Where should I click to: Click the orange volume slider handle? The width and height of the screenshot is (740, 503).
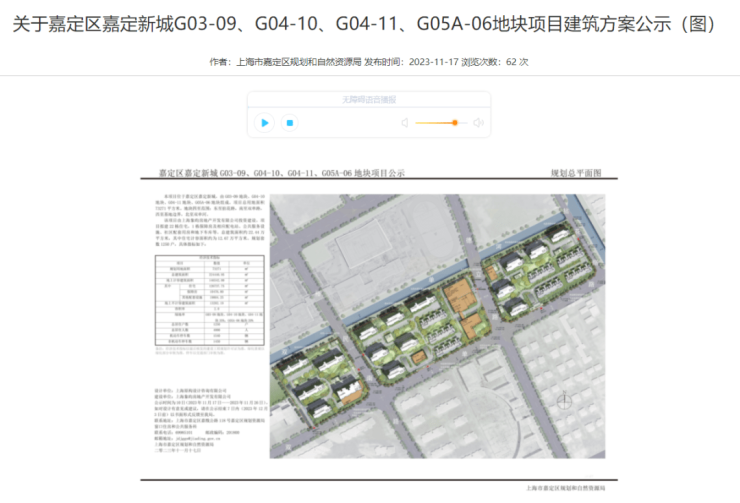tap(455, 122)
